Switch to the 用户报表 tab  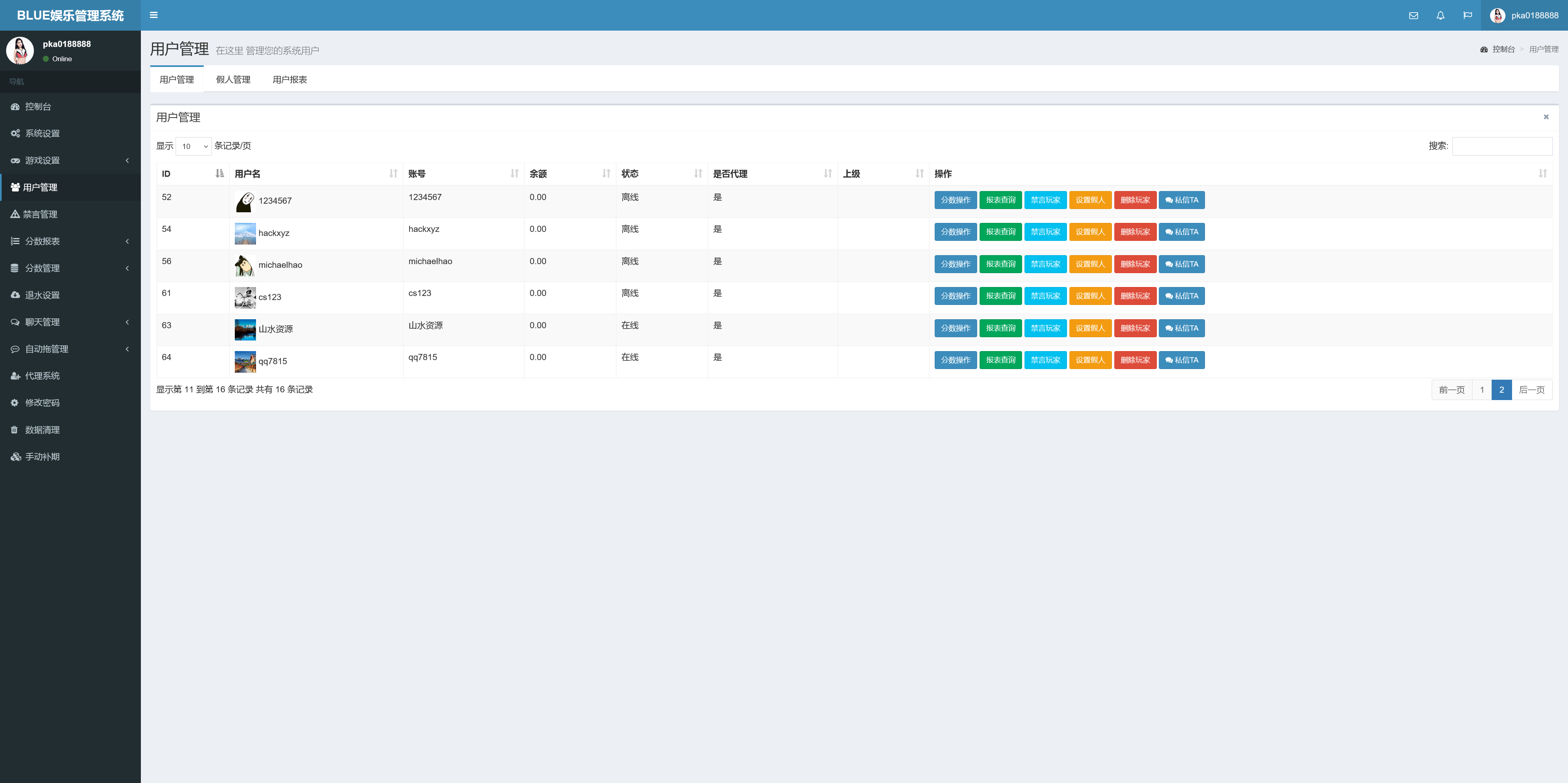pos(290,80)
